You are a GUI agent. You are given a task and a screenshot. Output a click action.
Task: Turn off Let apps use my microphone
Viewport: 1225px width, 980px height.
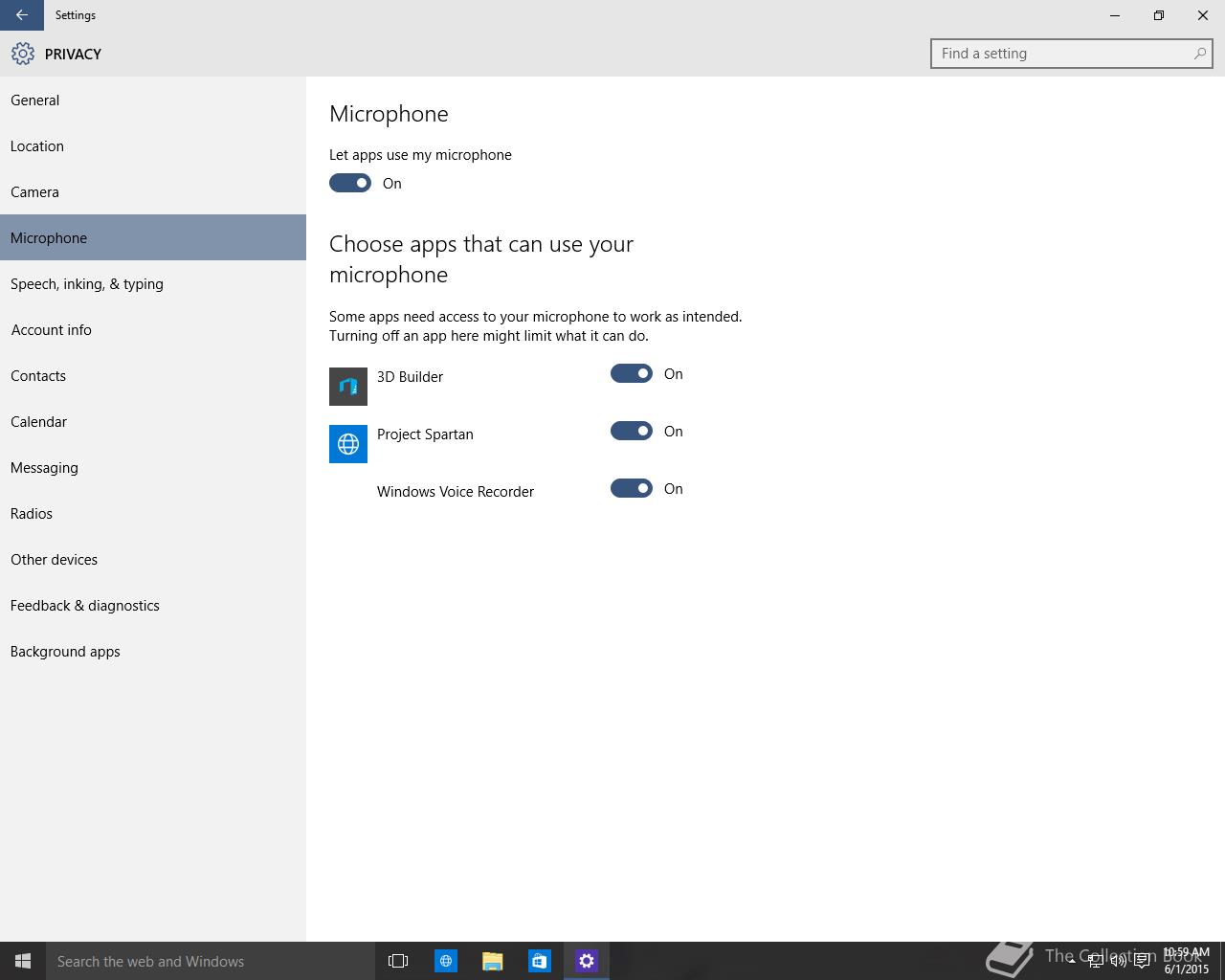coord(350,183)
